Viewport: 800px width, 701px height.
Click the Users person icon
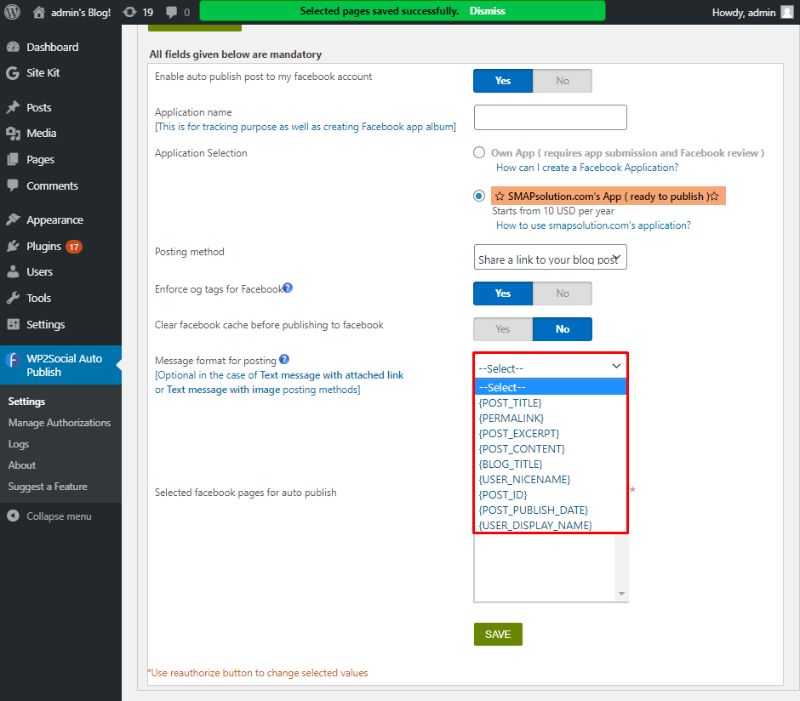pos(13,272)
